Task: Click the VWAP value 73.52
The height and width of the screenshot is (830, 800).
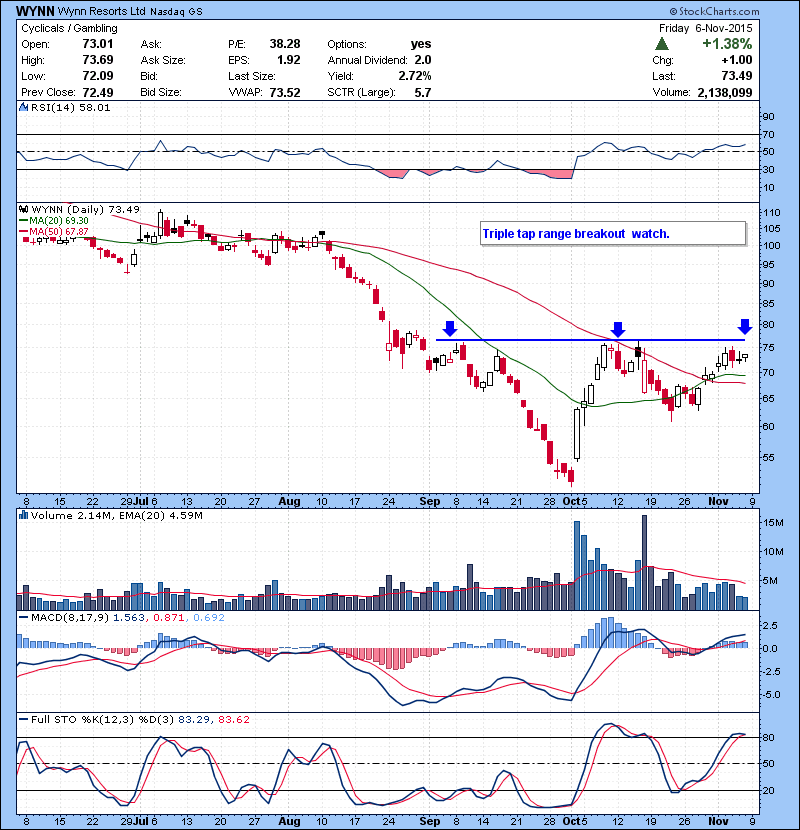Action: click(285, 93)
